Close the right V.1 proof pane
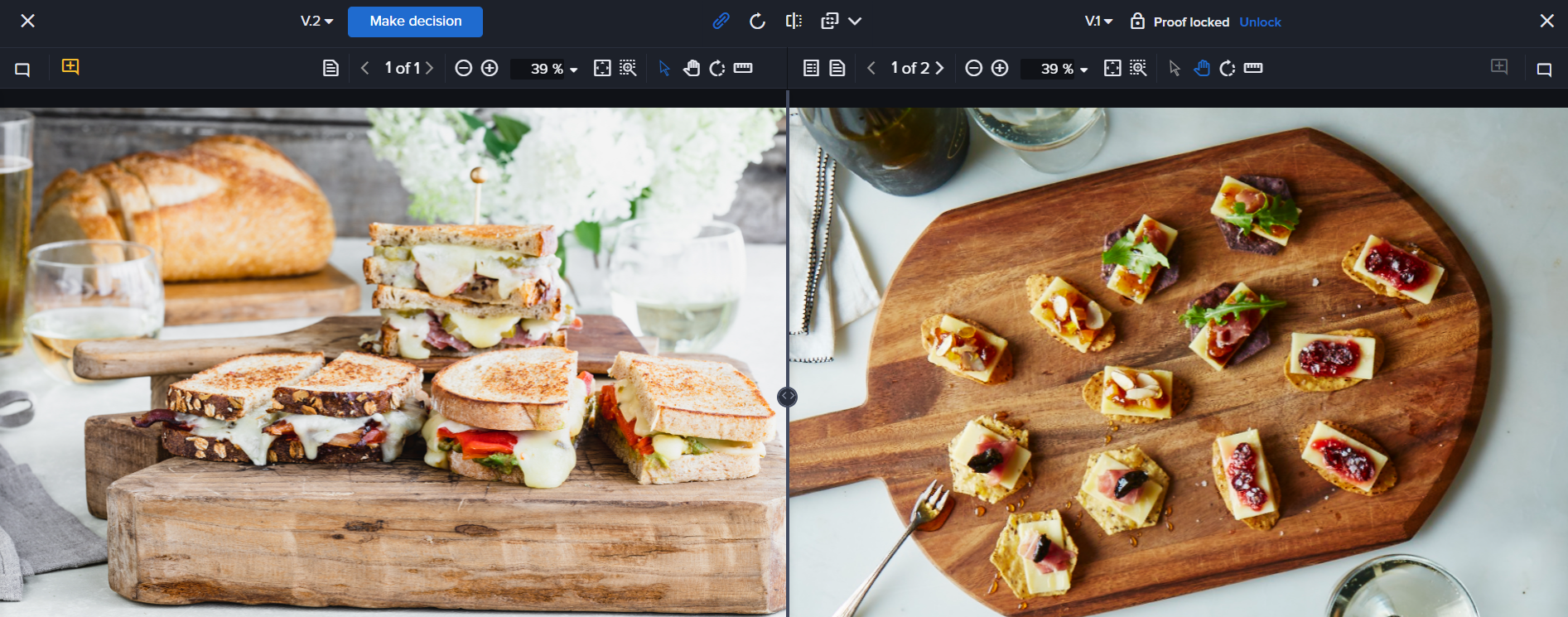Image resolution: width=1568 pixels, height=617 pixels. click(x=1546, y=21)
